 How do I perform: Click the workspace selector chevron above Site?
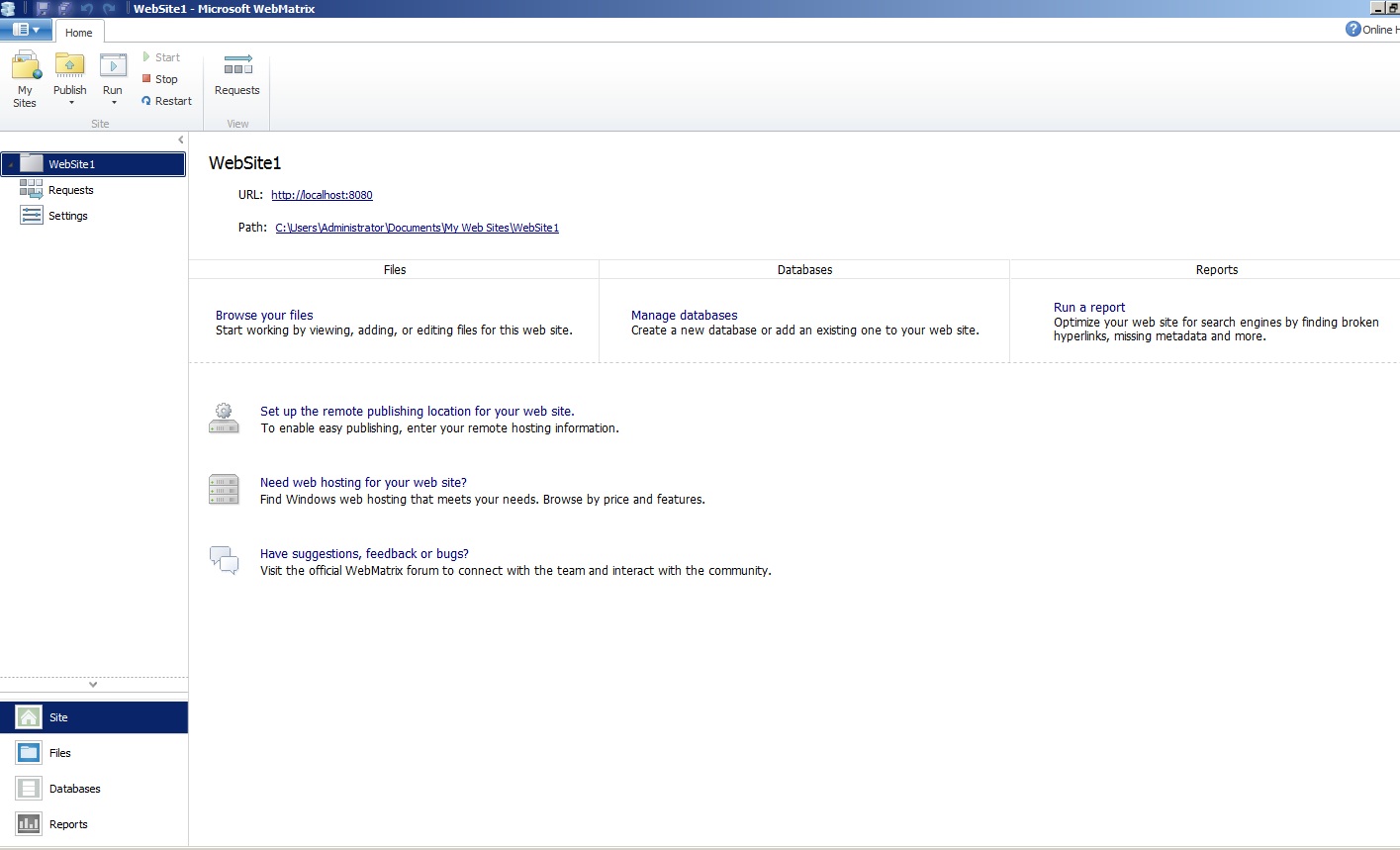pos(93,684)
